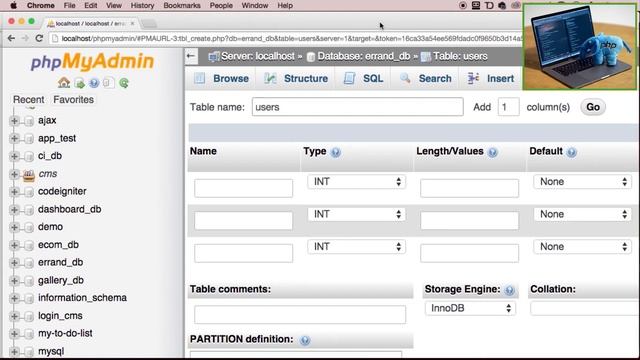640x360 pixels.
Task: Switch to the SQL tab
Action: [x=363, y=78]
